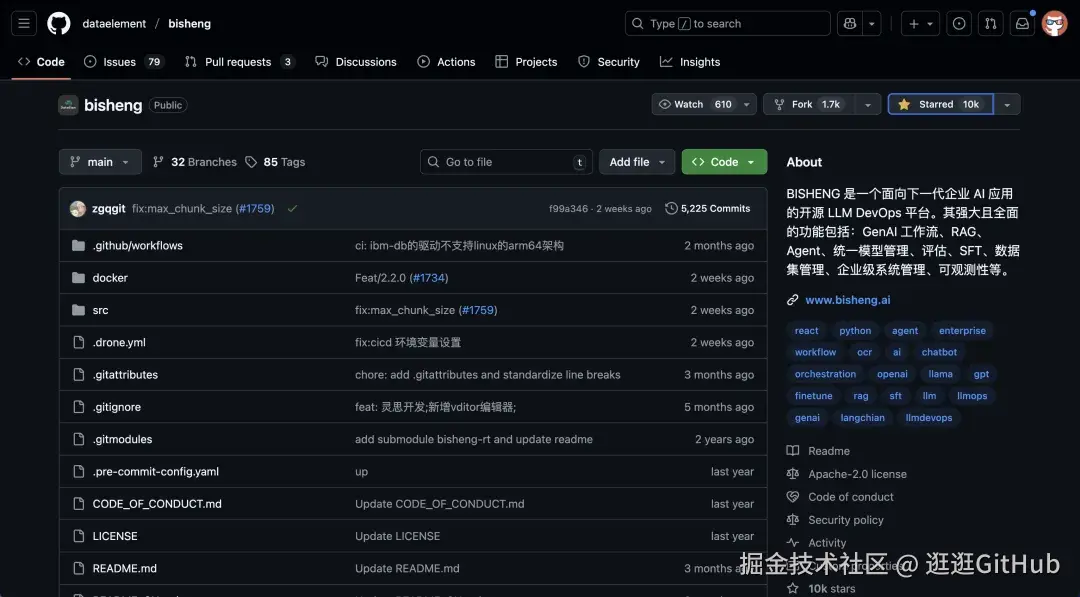Click the user avatar in header
Image resolution: width=1080 pixels, height=597 pixels.
coord(1055,23)
